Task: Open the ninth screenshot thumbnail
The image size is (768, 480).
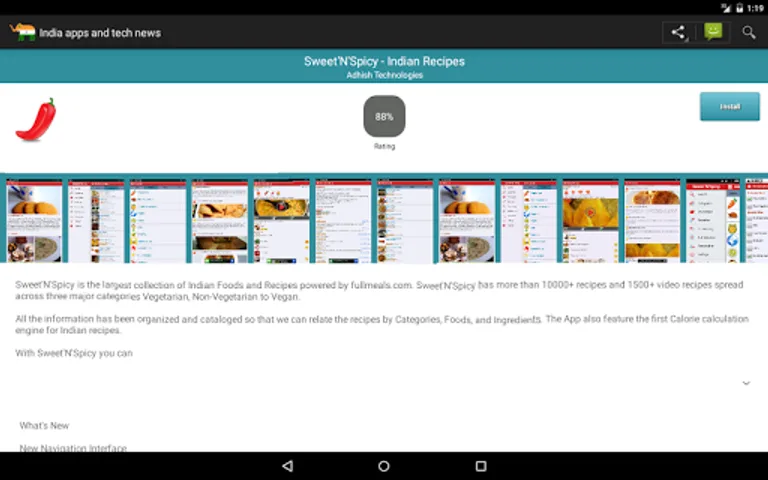Action: point(528,221)
